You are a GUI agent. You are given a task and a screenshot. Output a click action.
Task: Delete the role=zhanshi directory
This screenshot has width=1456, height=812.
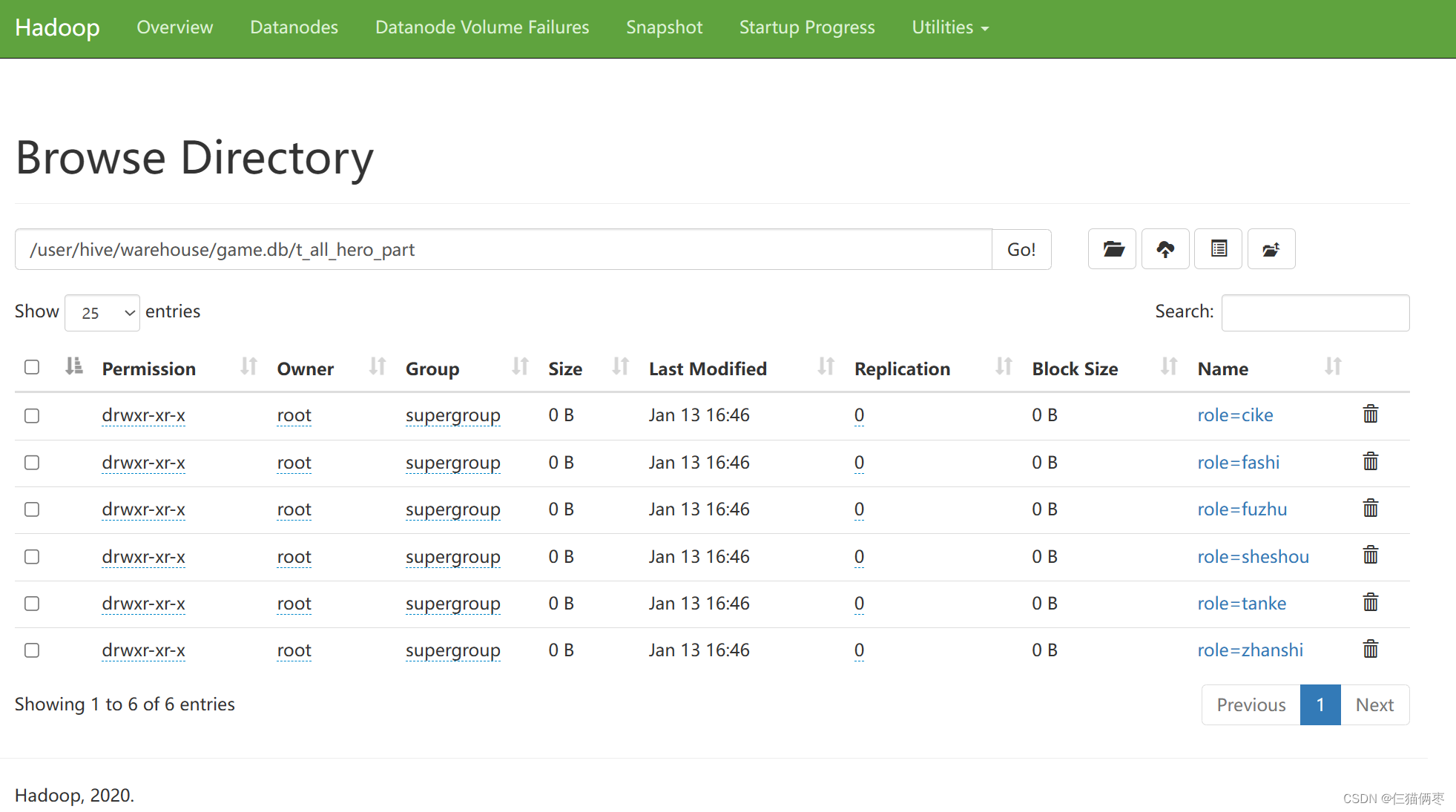[x=1370, y=650]
